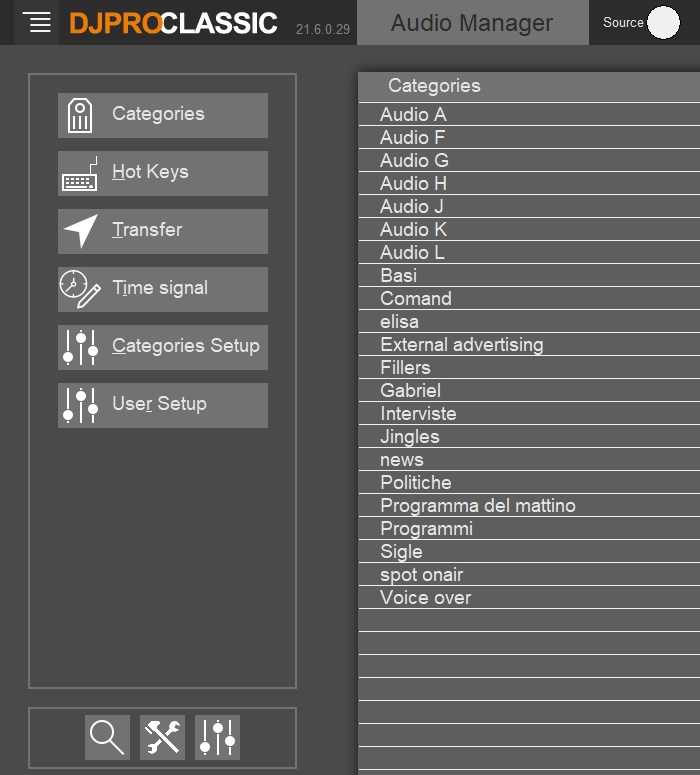The image size is (700, 775).
Task: Select the Audio A category
Action: click(x=413, y=115)
